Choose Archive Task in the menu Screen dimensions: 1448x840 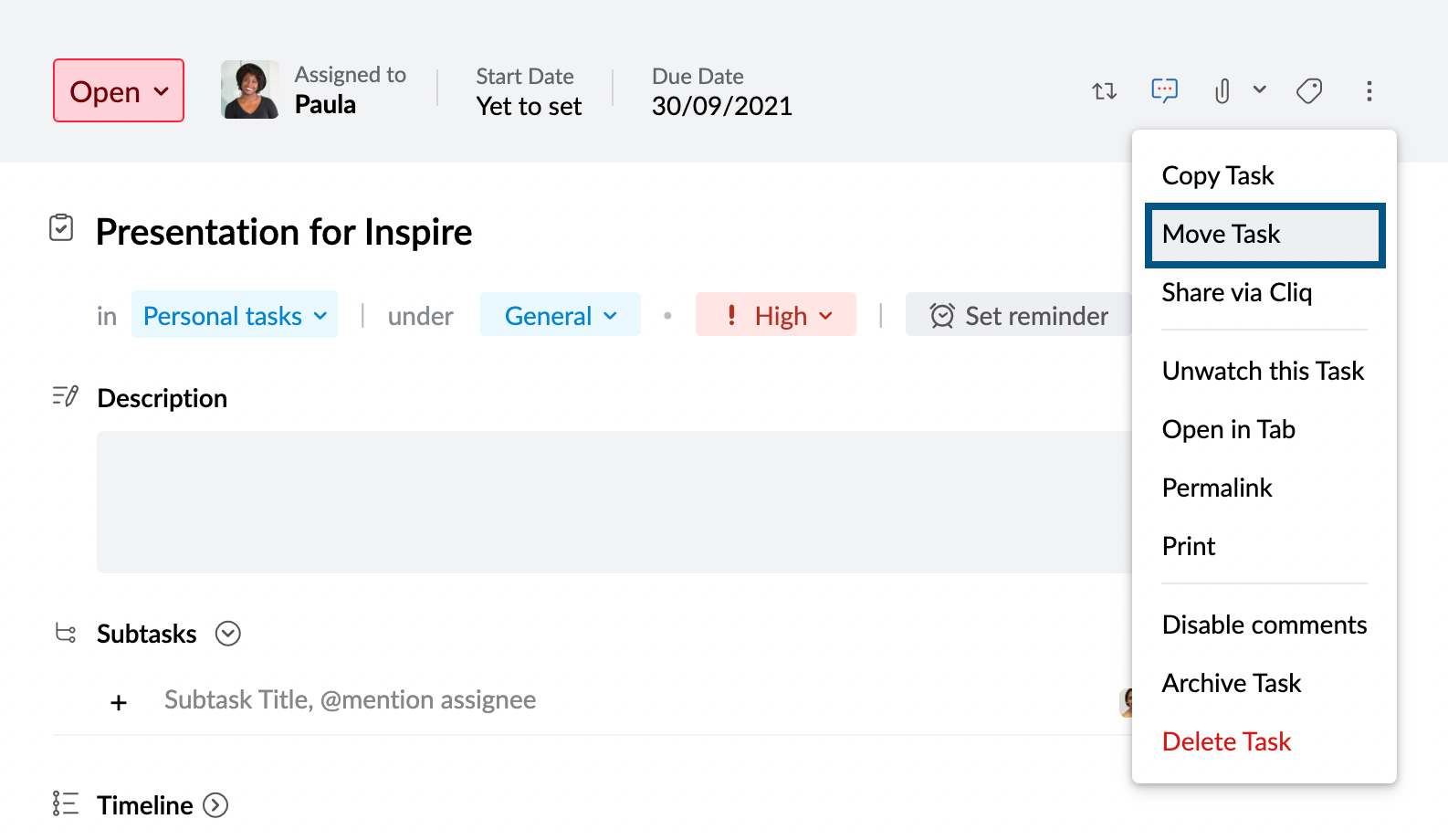(1231, 683)
